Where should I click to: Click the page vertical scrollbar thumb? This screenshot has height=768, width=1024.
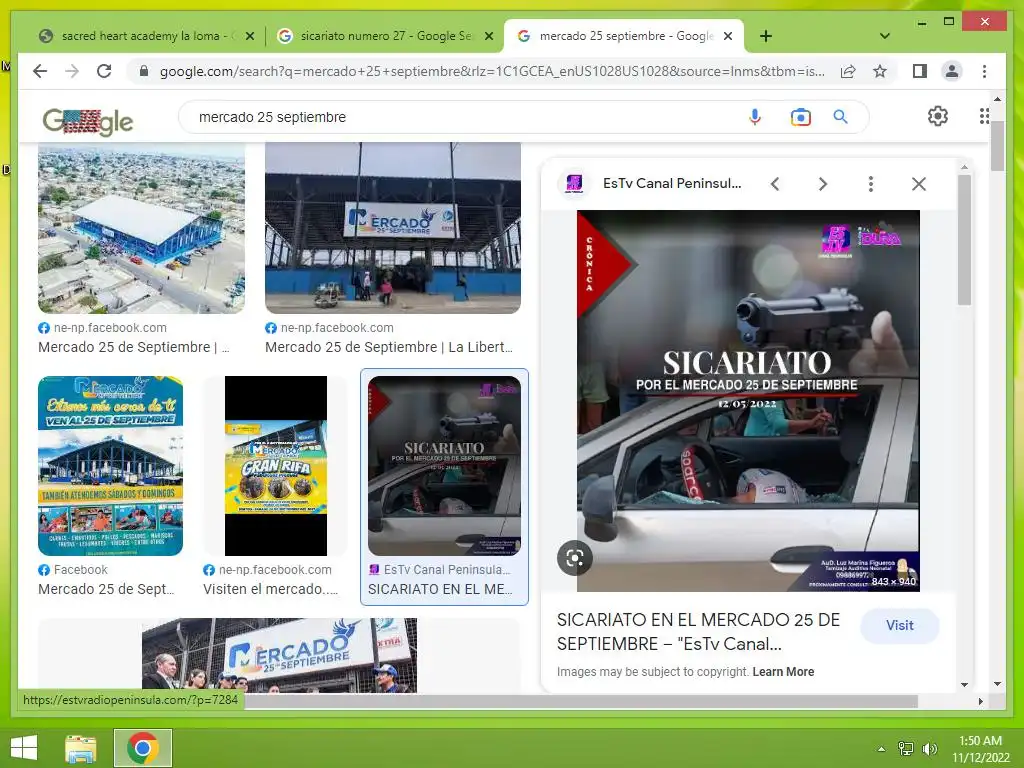click(997, 145)
